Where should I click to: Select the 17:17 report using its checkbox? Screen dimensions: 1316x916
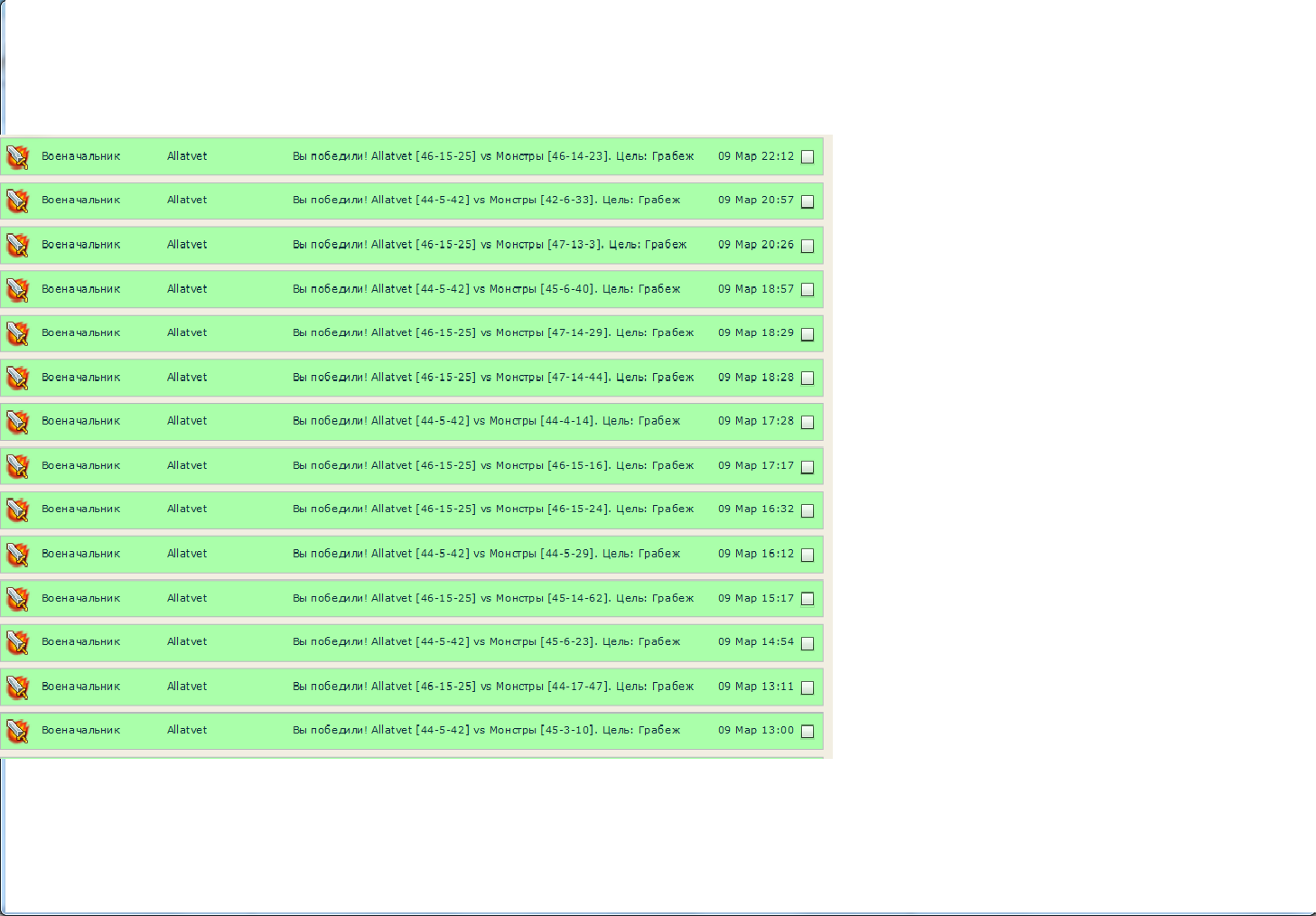(807, 467)
